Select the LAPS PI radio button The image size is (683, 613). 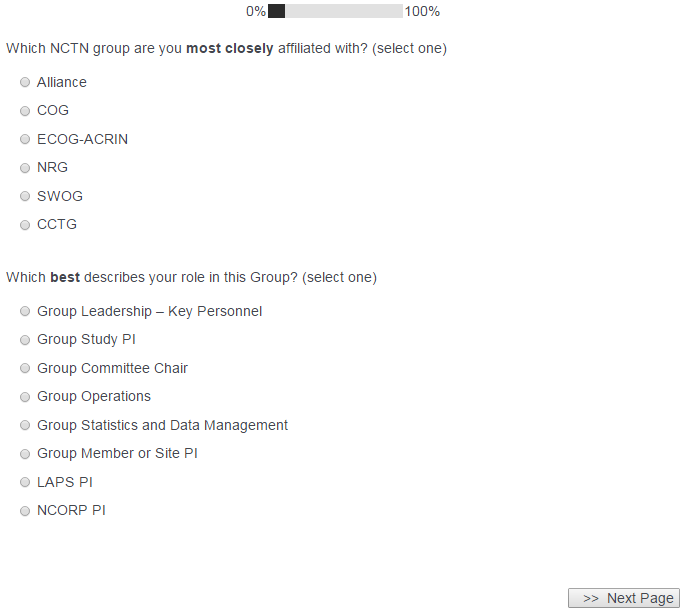[25, 483]
